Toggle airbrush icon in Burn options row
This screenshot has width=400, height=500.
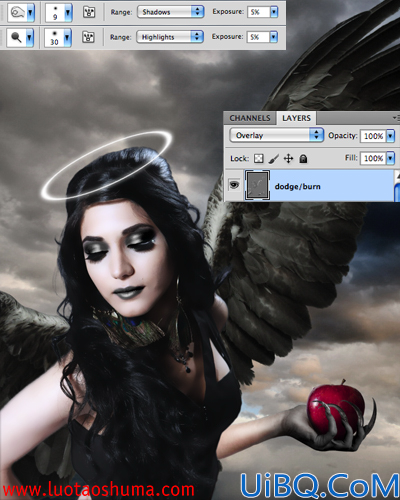pos(89,12)
